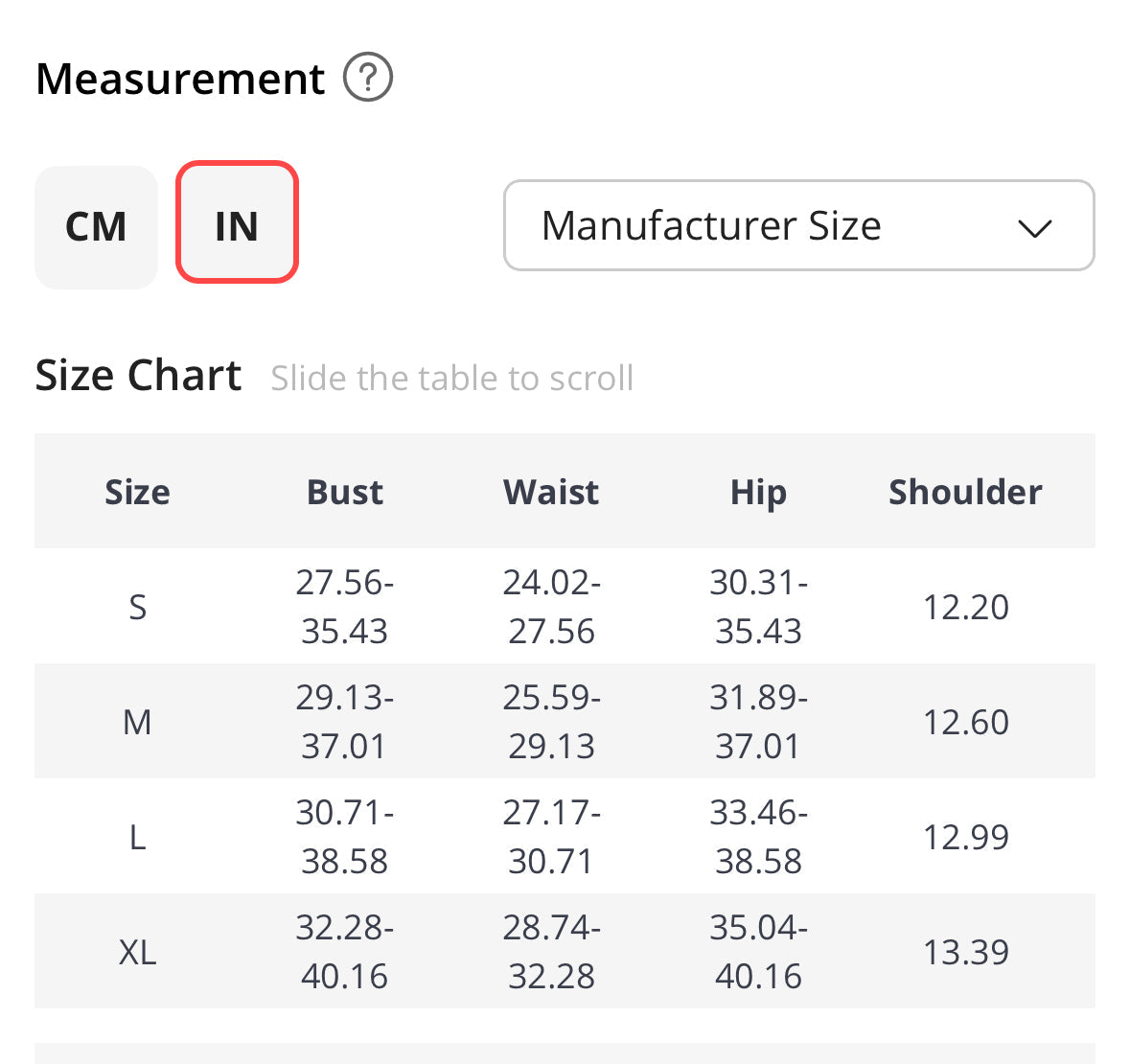Click the L hip range 33.46-38.58
Screen dimensions: 1130x1064
click(758, 837)
